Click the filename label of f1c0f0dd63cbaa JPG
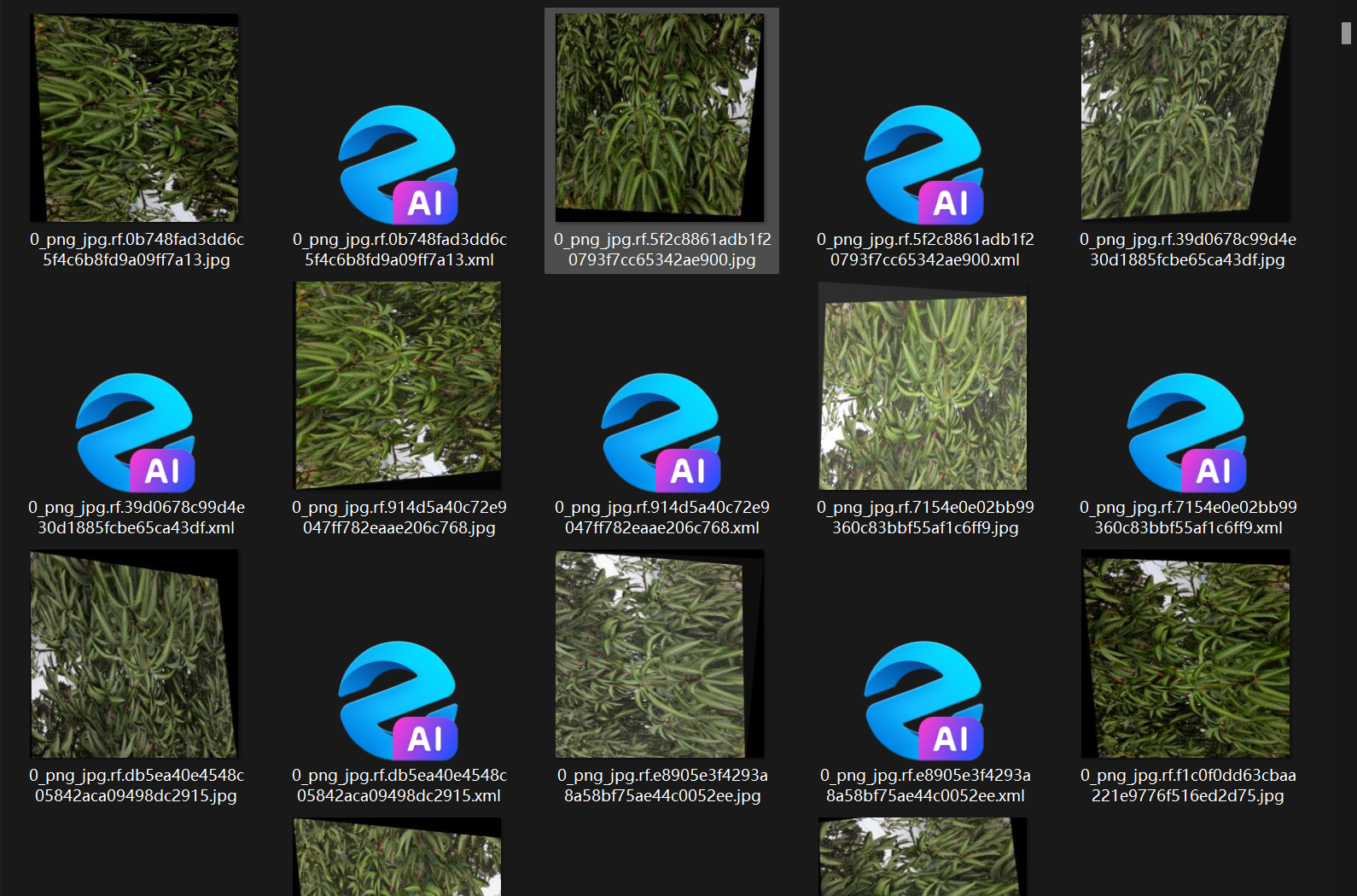 point(1188,786)
